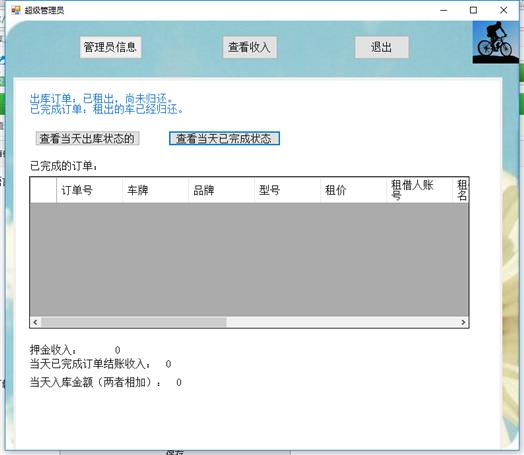Click the 品牌 column header
524x455 pixels.
point(221,190)
